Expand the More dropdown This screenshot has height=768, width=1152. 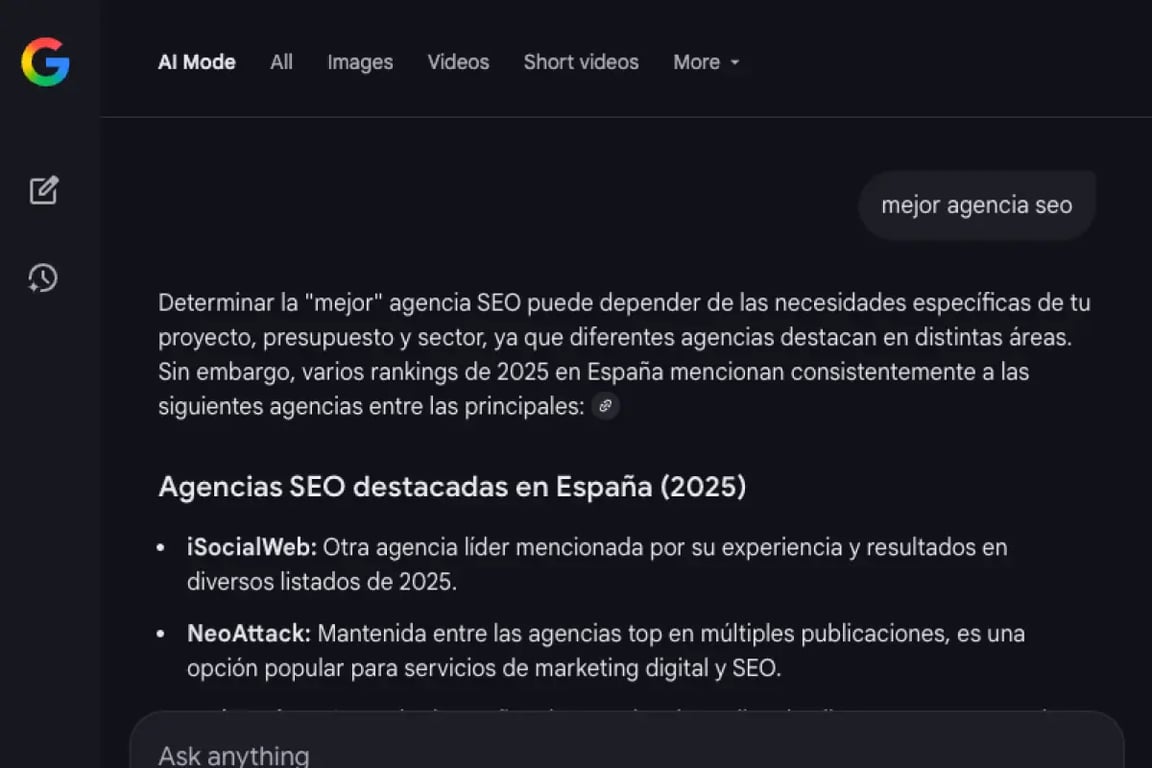pos(706,62)
